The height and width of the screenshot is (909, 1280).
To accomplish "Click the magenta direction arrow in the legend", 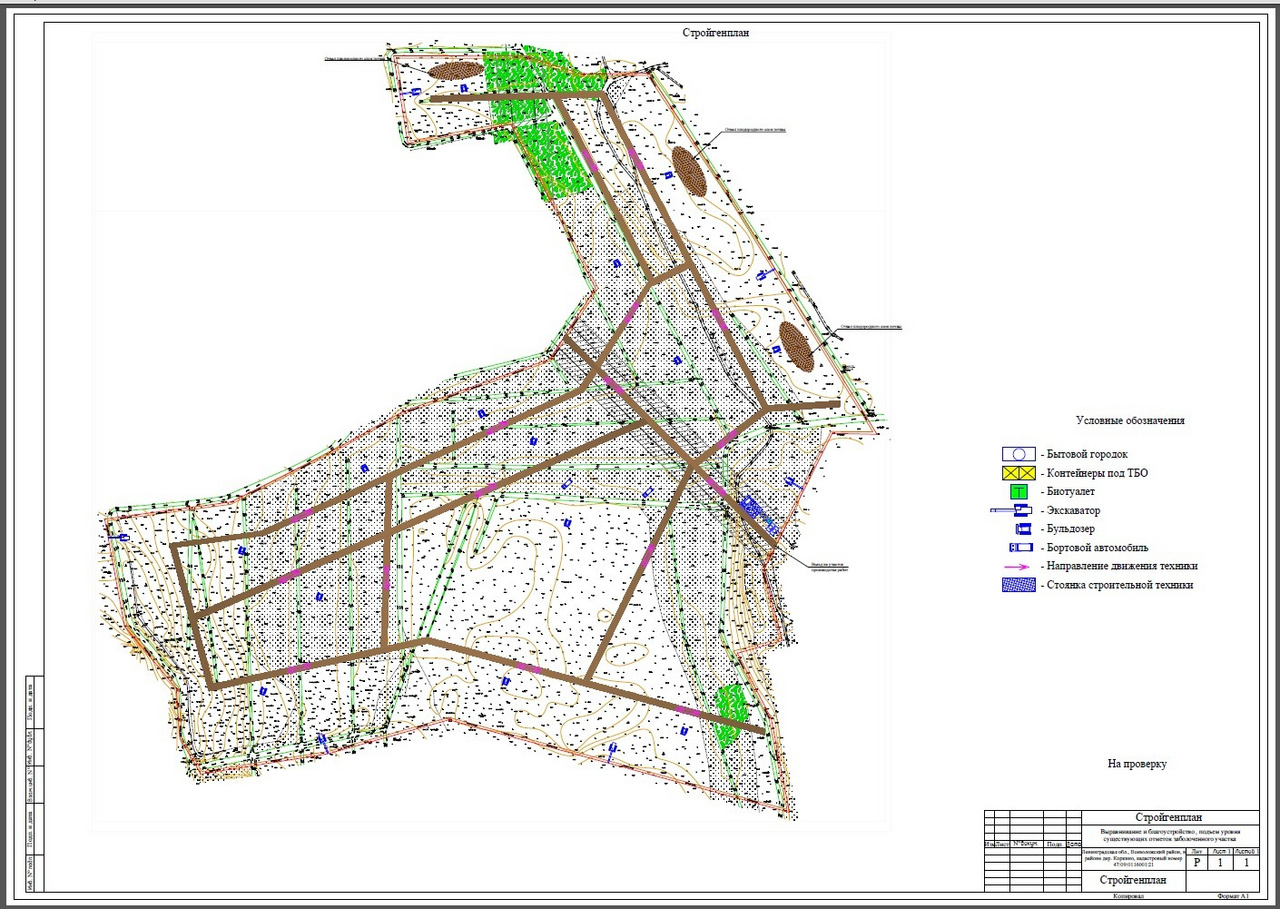I will coord(1017,567).
